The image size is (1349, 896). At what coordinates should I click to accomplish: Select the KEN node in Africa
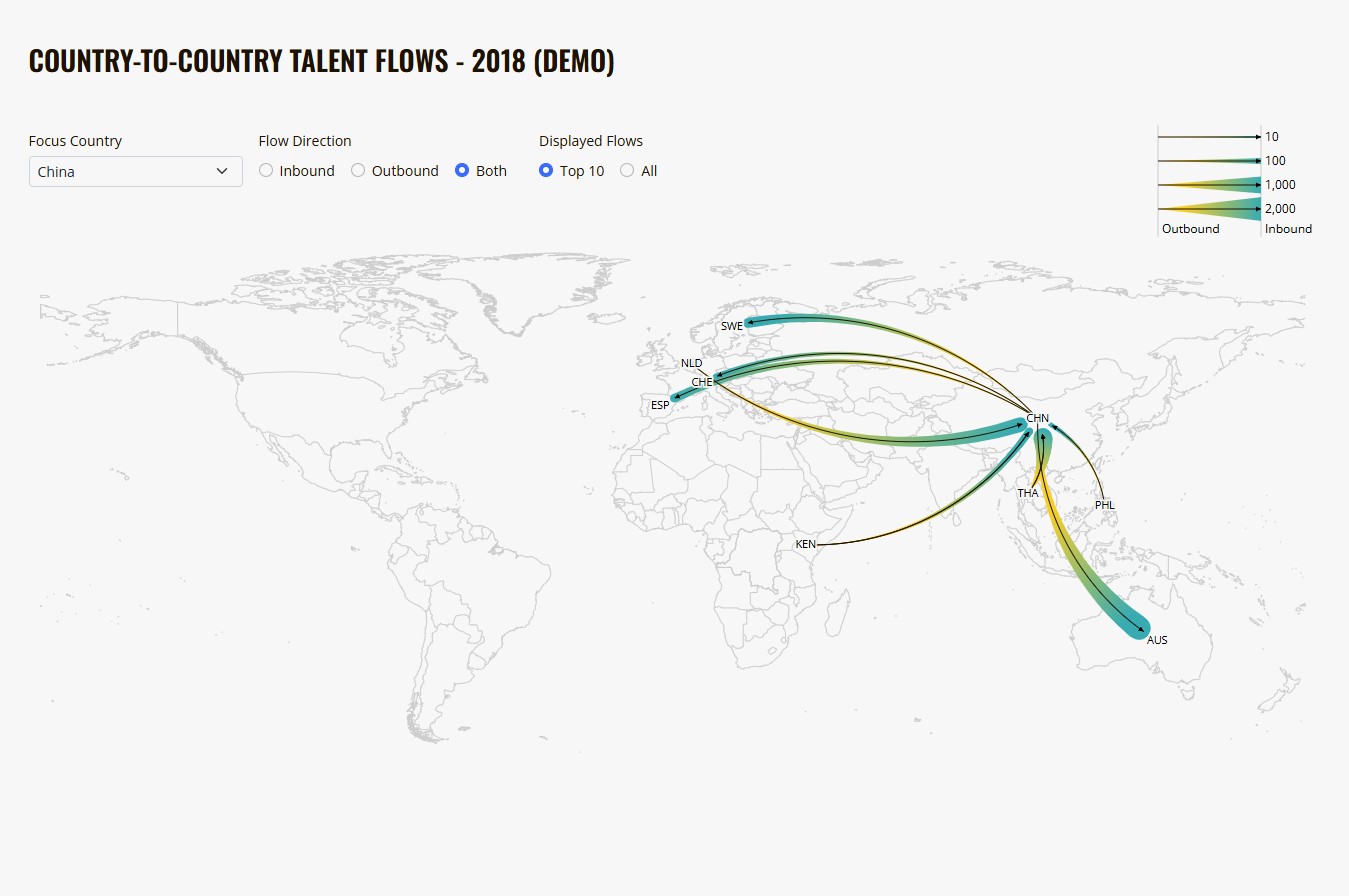pyautogui.click(x=805, y=544)
